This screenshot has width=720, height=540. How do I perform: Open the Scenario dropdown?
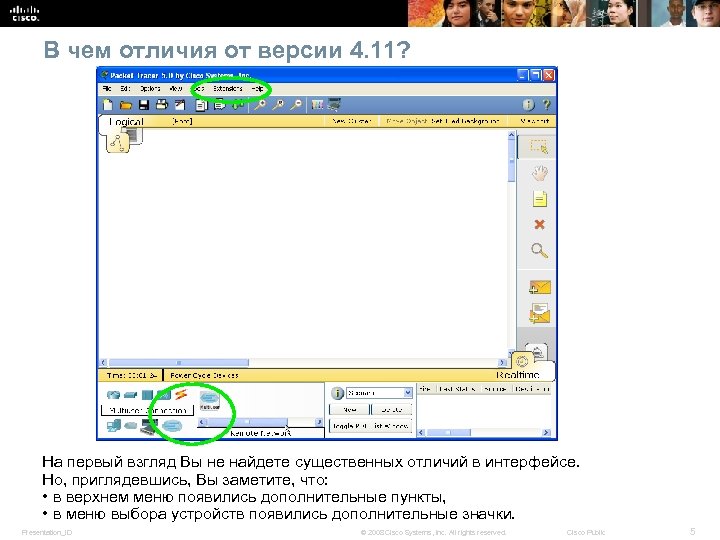(x=379, y=393)
